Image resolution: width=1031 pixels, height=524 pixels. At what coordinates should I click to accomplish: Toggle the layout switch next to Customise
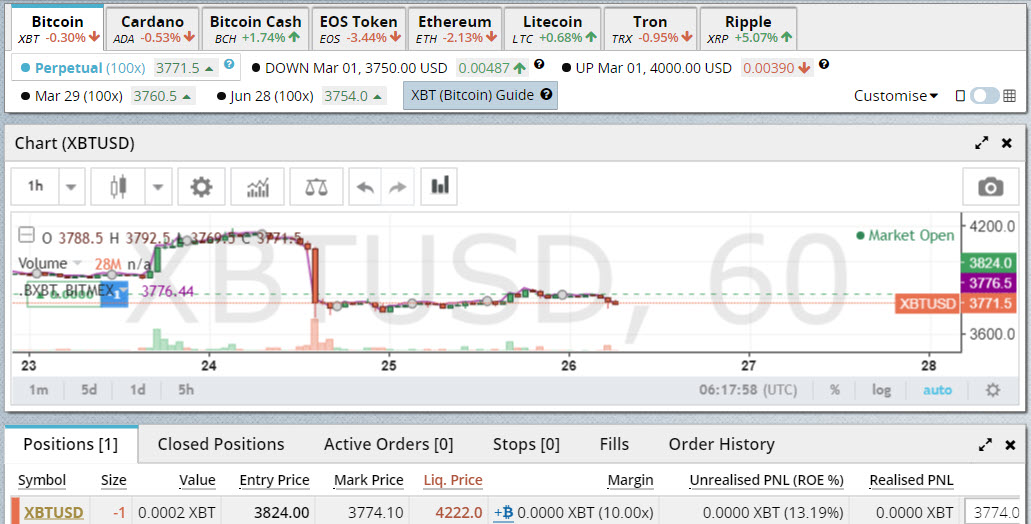pyautogui.click(x=984, y=96)
